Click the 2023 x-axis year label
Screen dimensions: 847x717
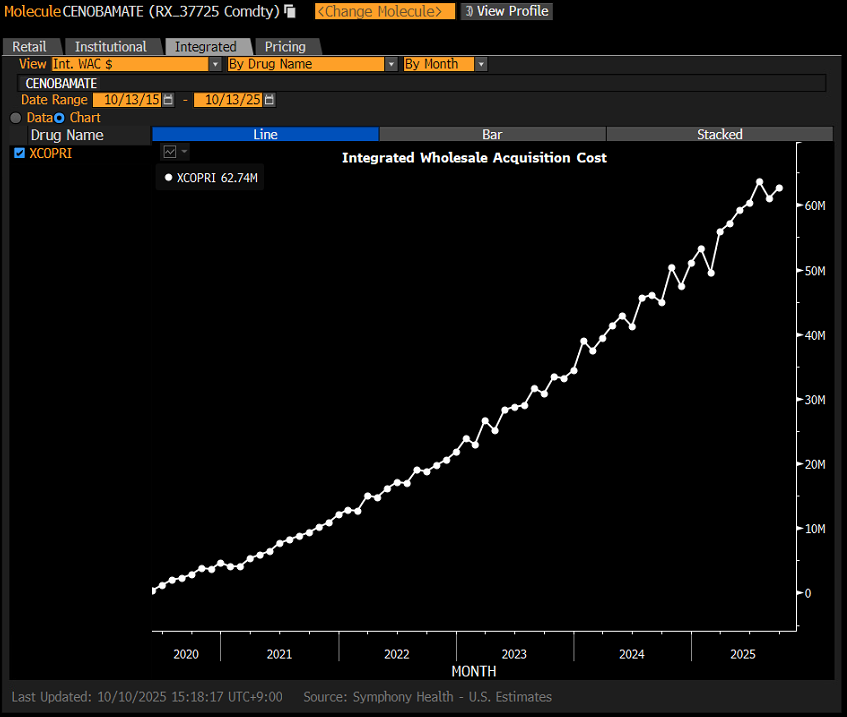coord(514,654)
